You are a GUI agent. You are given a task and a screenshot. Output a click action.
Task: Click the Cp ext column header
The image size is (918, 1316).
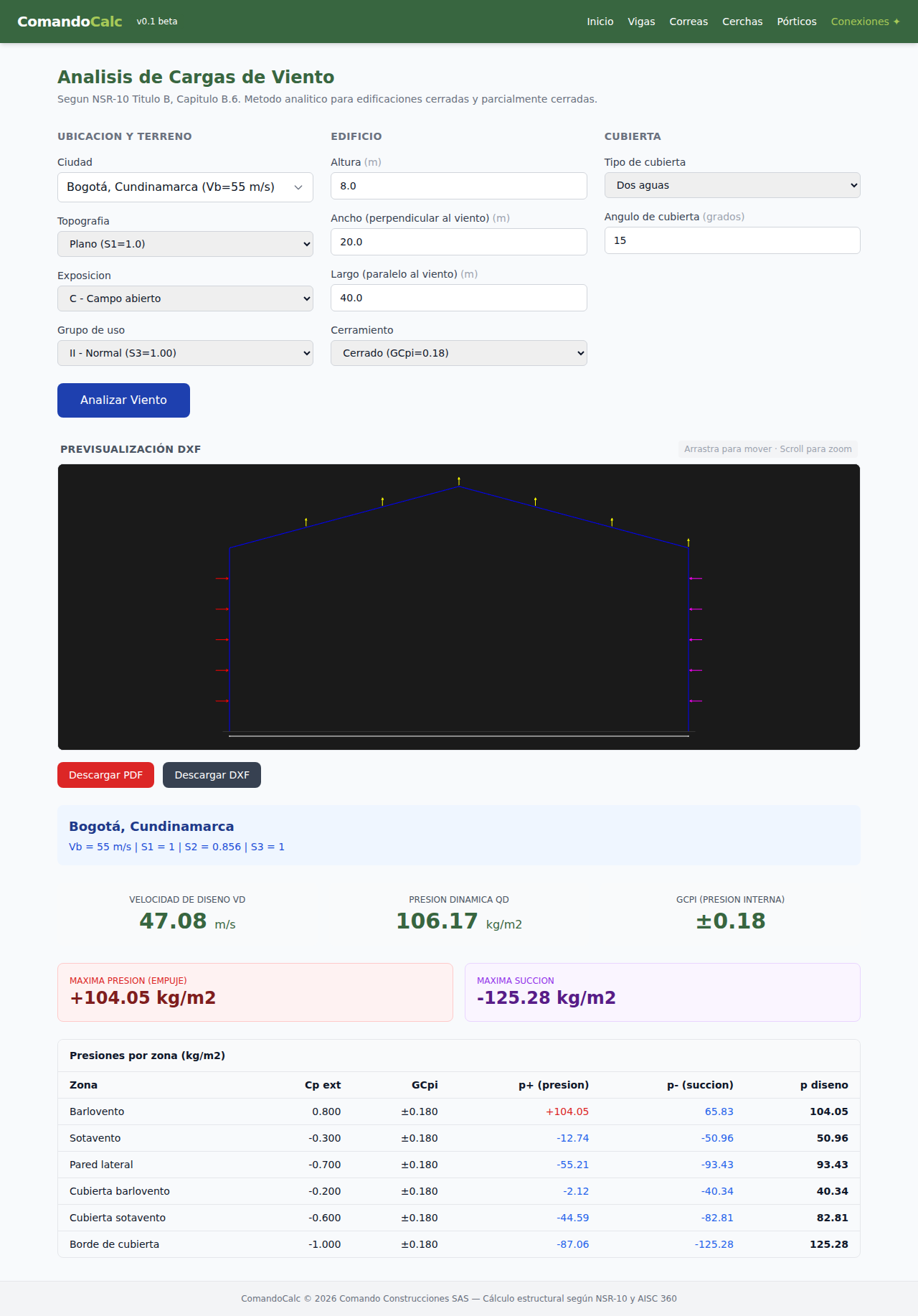(x=323, y=1085)
